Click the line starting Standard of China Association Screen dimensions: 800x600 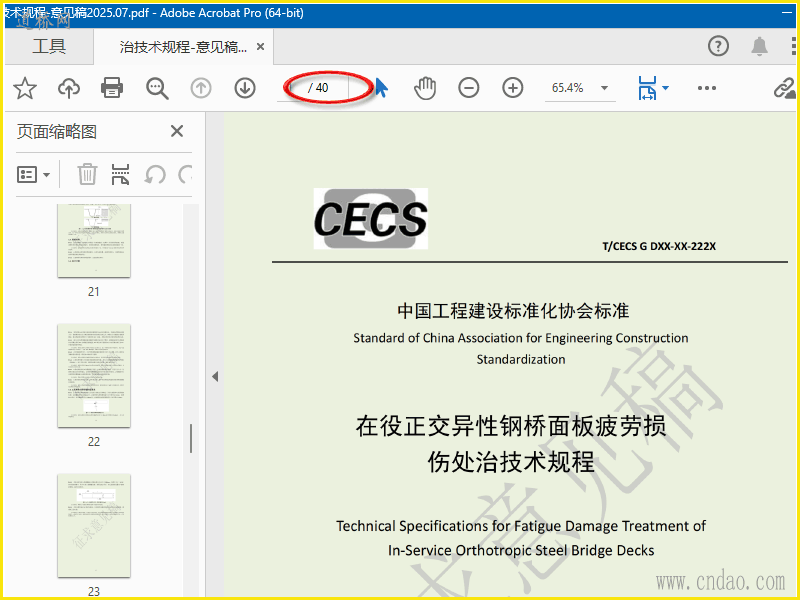520,338
